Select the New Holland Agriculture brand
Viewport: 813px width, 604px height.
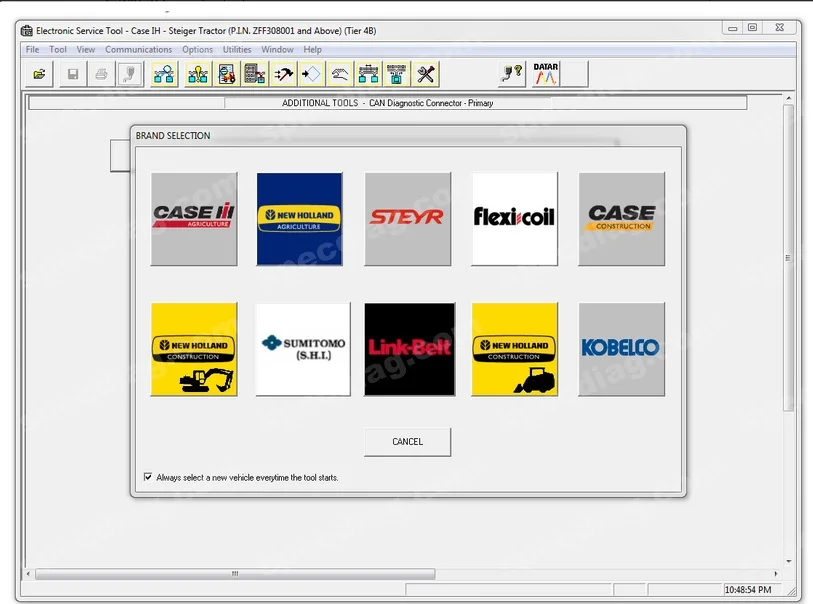click(300, 219)
